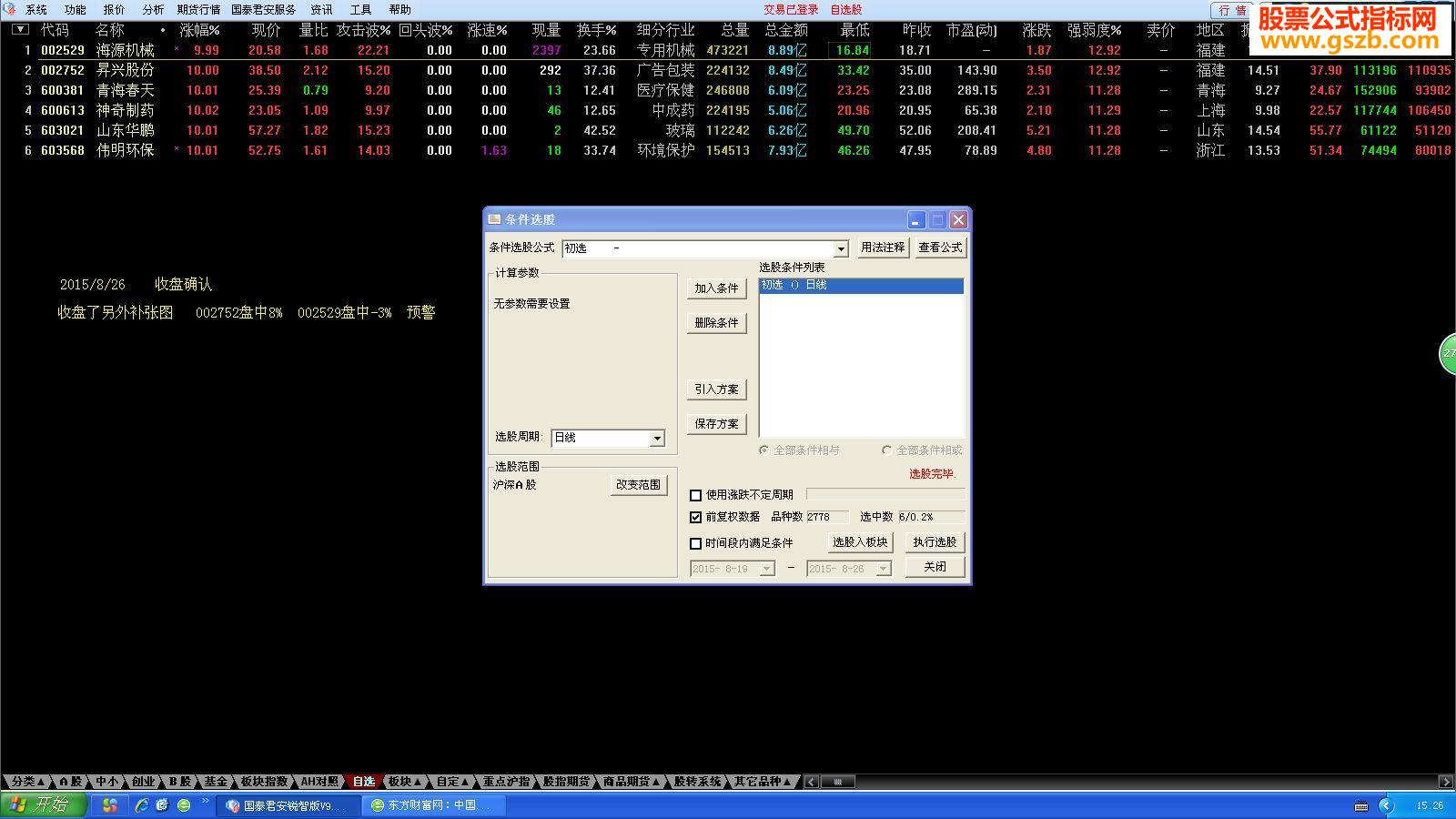Image resolution: width=1456 pixels, height=819 pixels.
Task: Click the 加入条件 button
Action: click(x=716, y=288)
